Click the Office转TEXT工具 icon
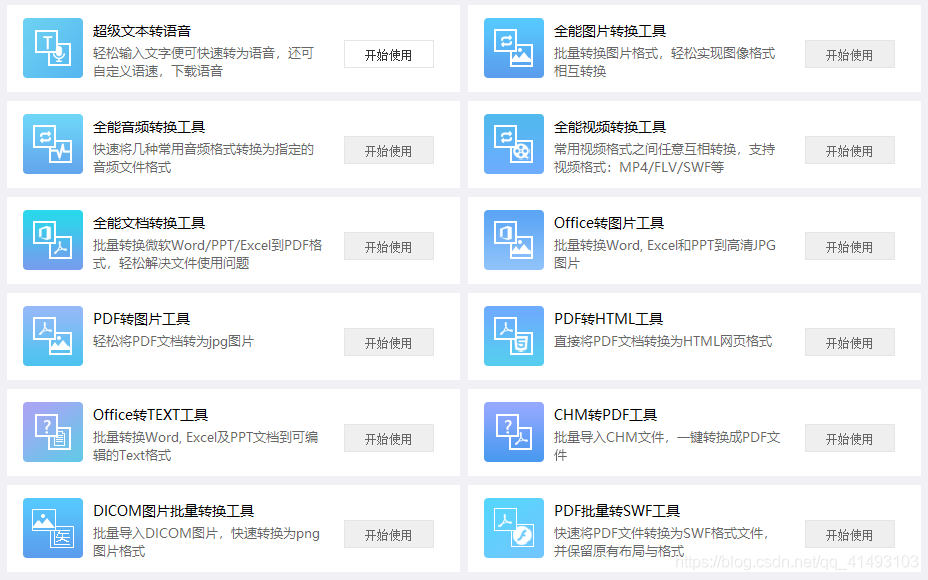The width and height of the screenshot is (928, 580). (x=53, y=432)
